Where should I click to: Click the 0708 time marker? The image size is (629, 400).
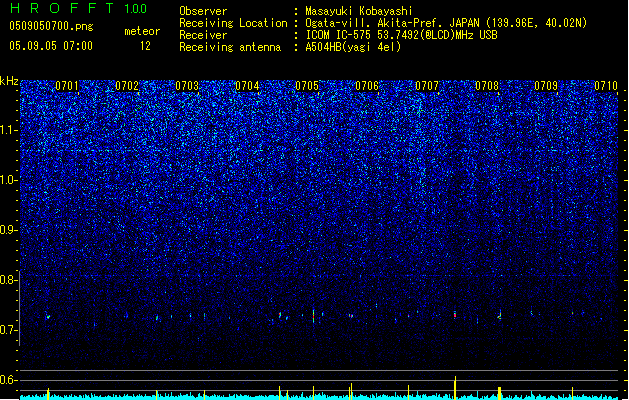coord(487,86)
